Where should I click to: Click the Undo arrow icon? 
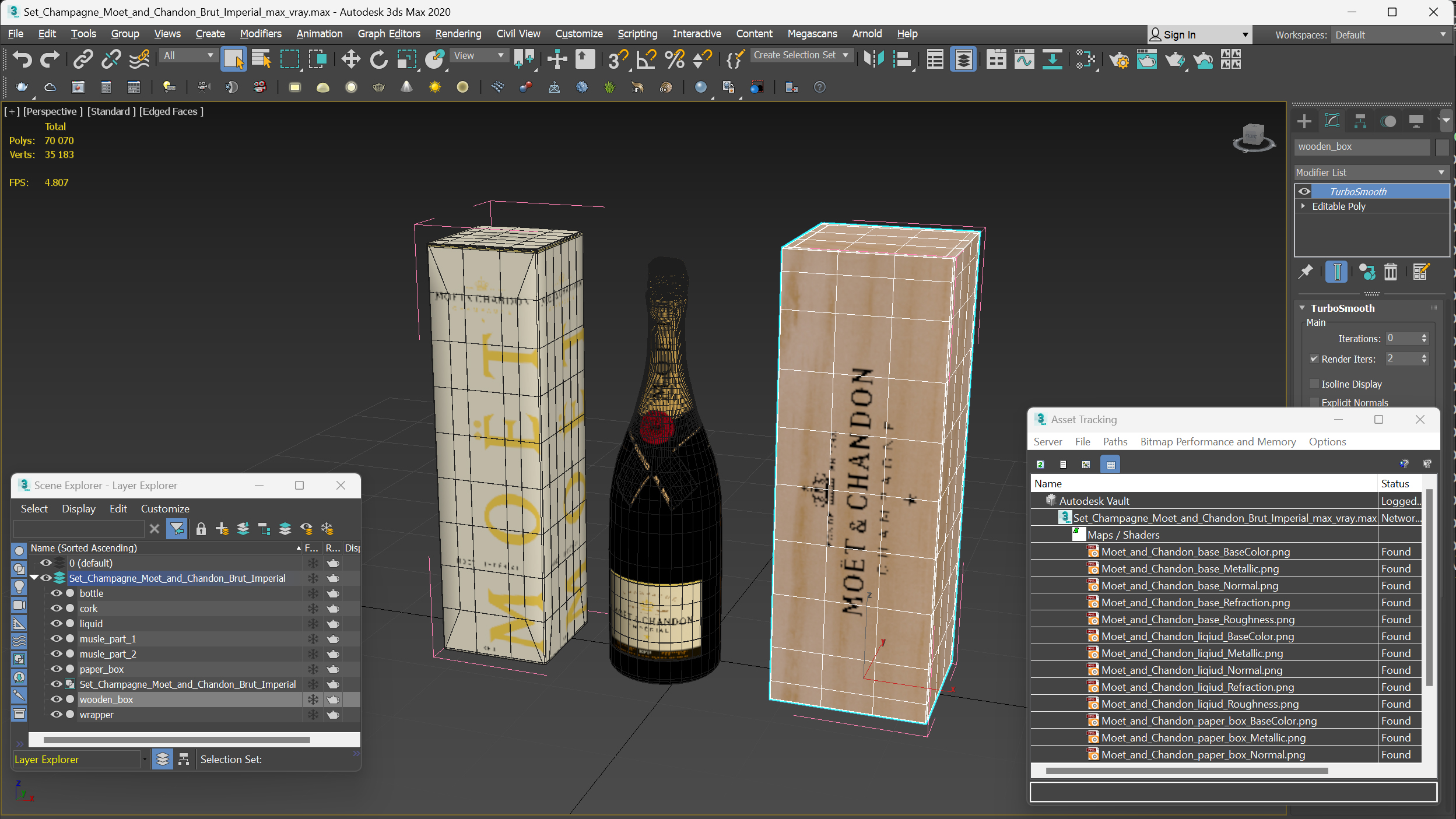pos(22,59)
